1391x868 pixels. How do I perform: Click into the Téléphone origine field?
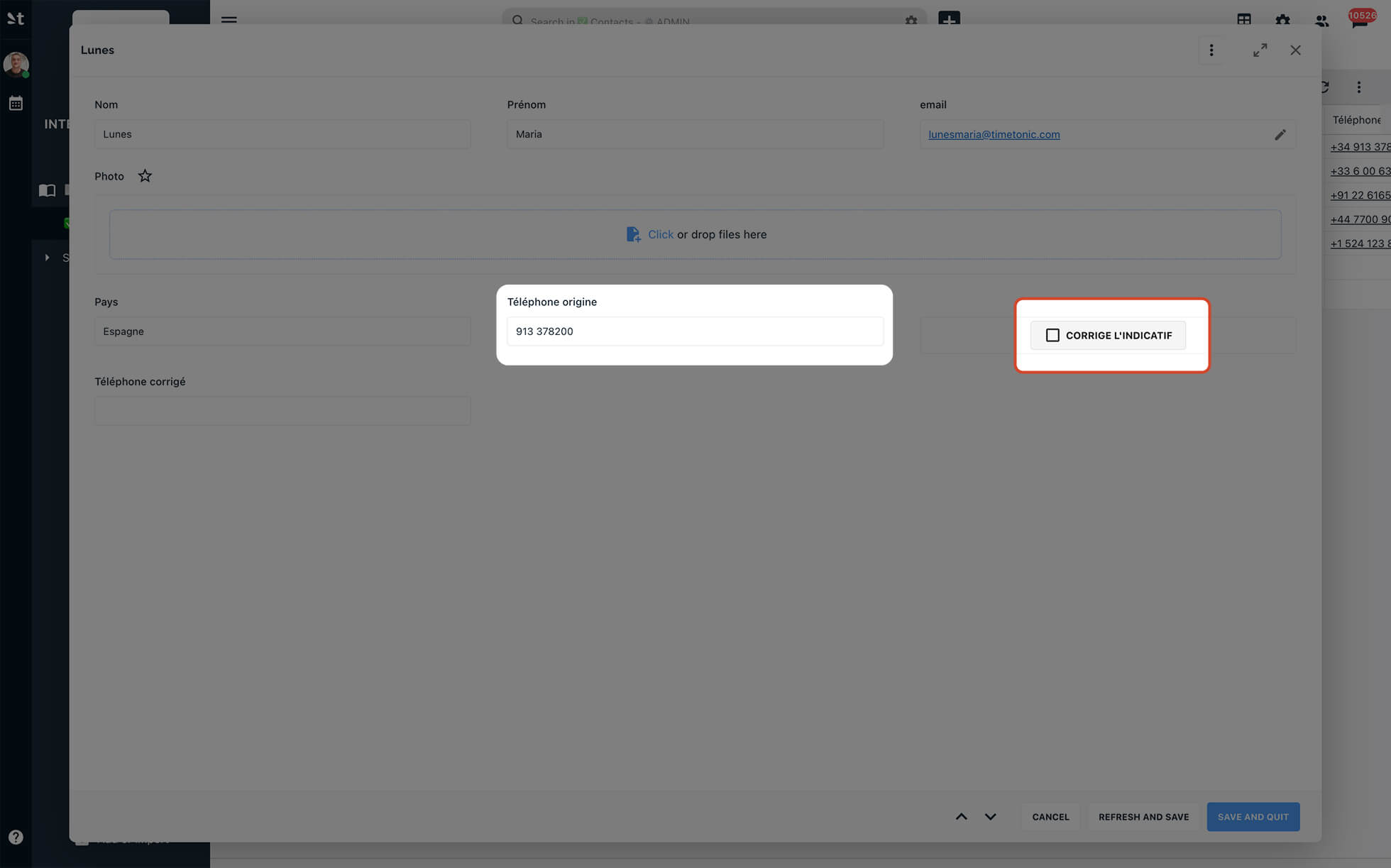point(694,331)
